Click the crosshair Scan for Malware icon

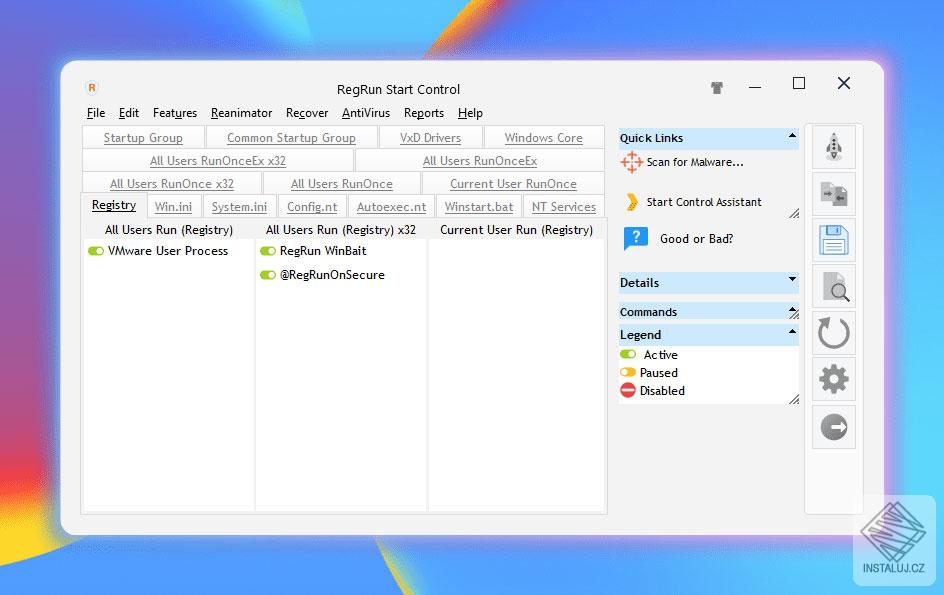(632, 162)
